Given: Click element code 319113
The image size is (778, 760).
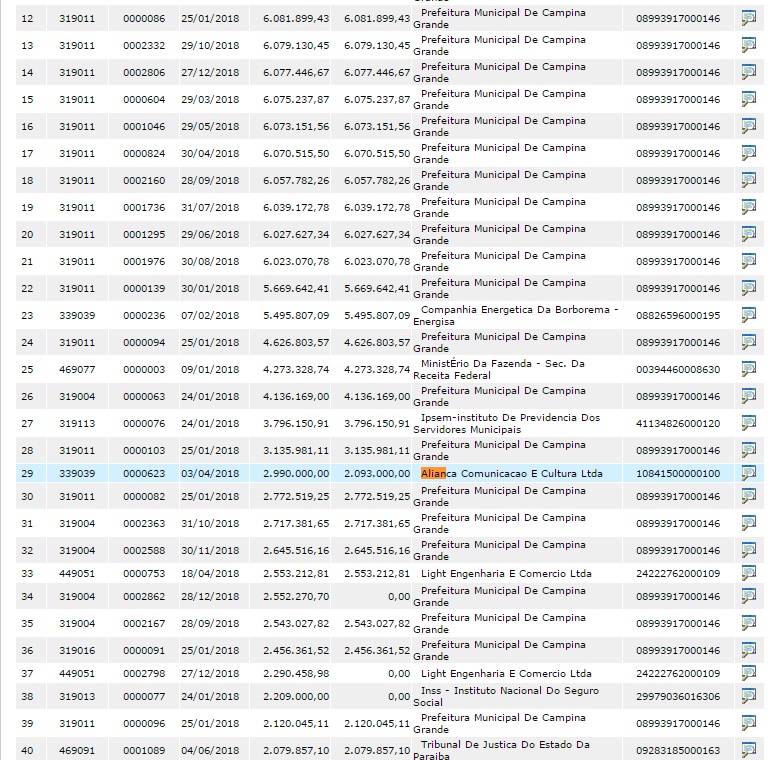Looking at the screenshot, I should 77,423.
